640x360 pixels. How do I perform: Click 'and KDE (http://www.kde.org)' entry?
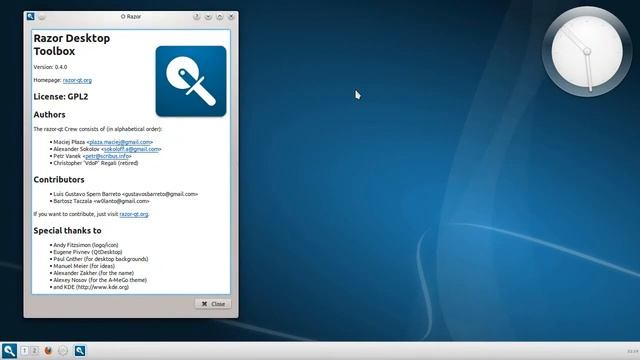(91, 287)
